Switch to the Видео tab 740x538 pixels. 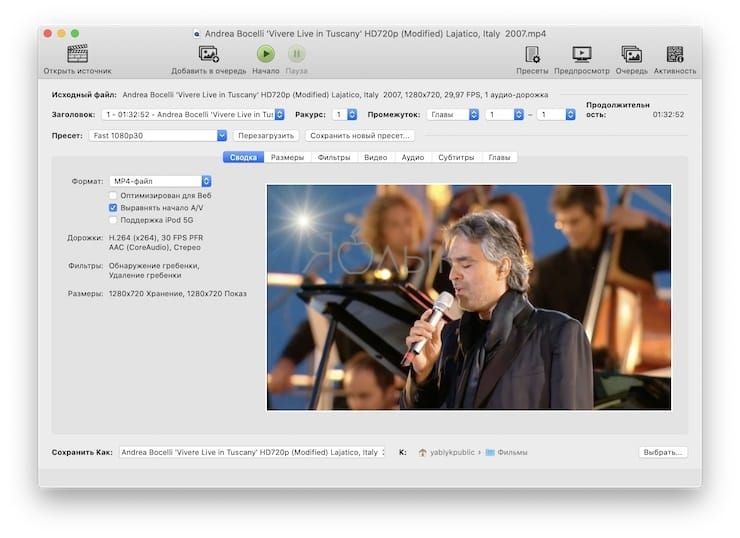pyautogui.click(x=375, y=157)
